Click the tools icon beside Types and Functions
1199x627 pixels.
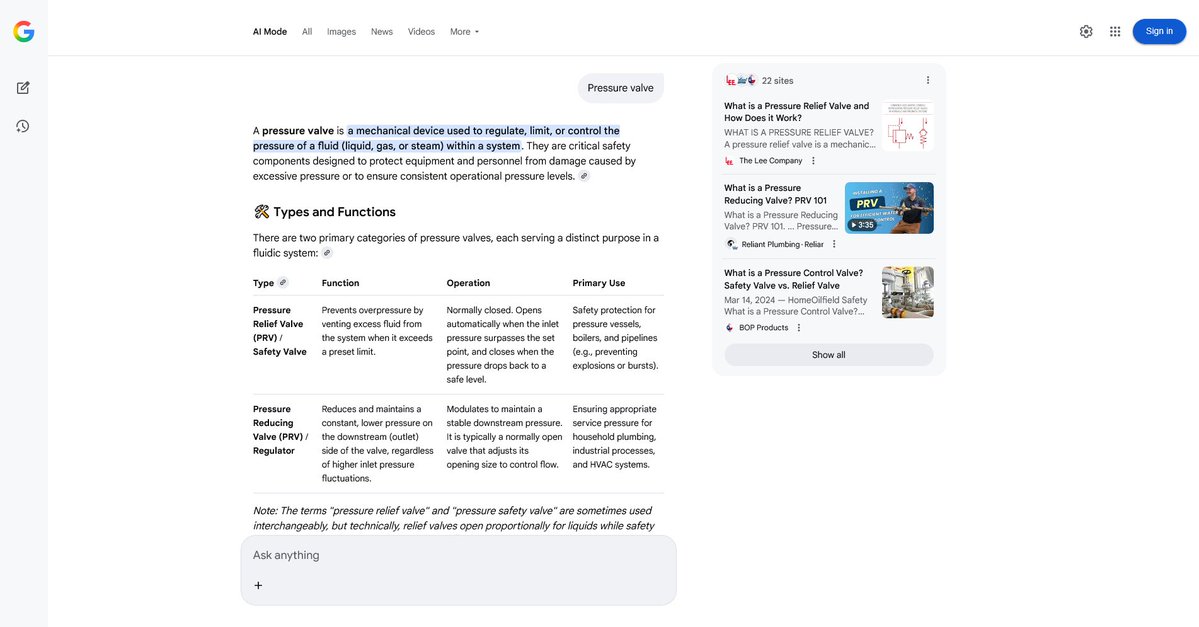pyautogui.click(x=262, y=212)
